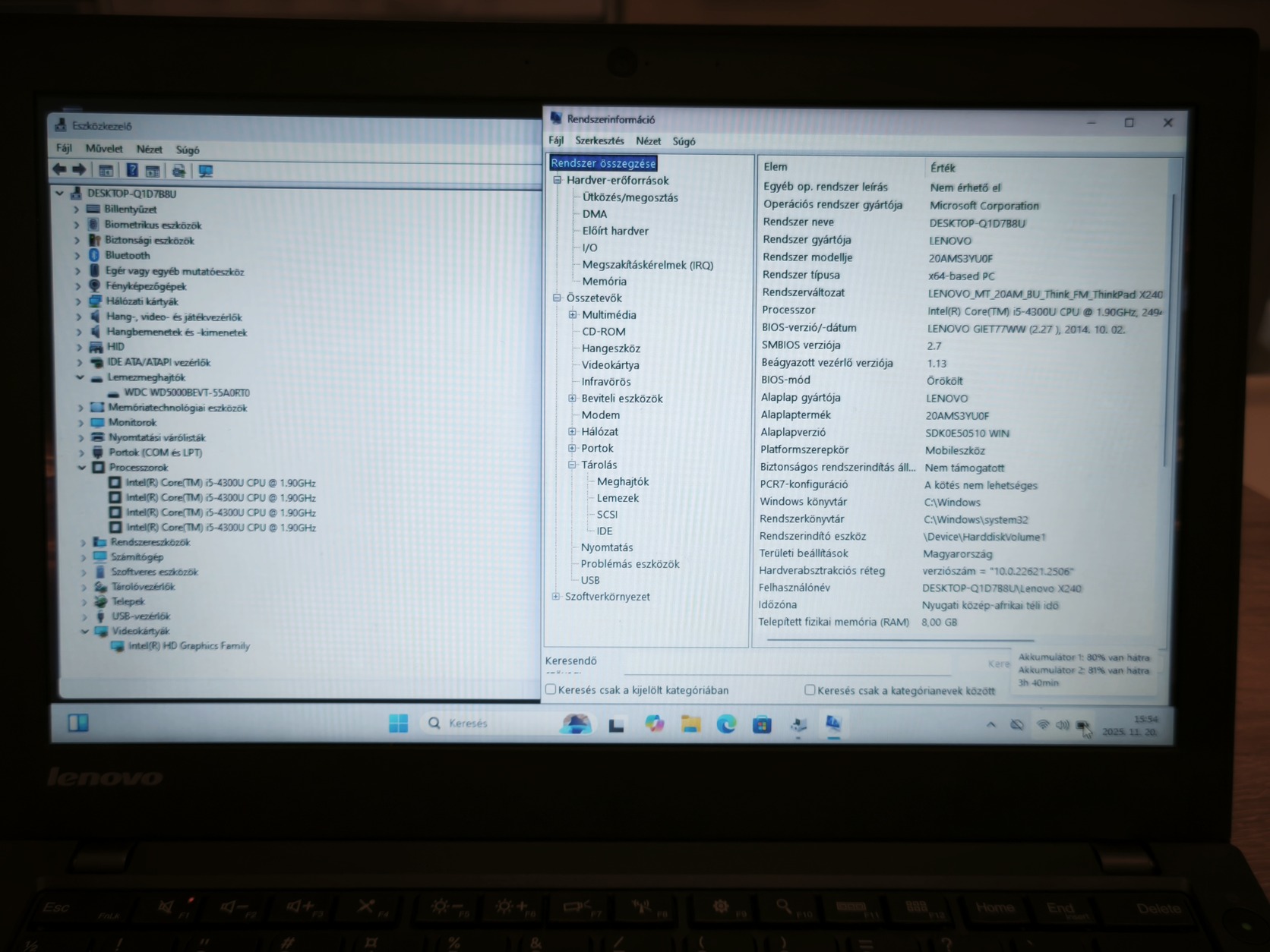Click the display icon beside Intel(R) HD Graphics Family
Screen dimensions: 1270x952
point(118,646)
